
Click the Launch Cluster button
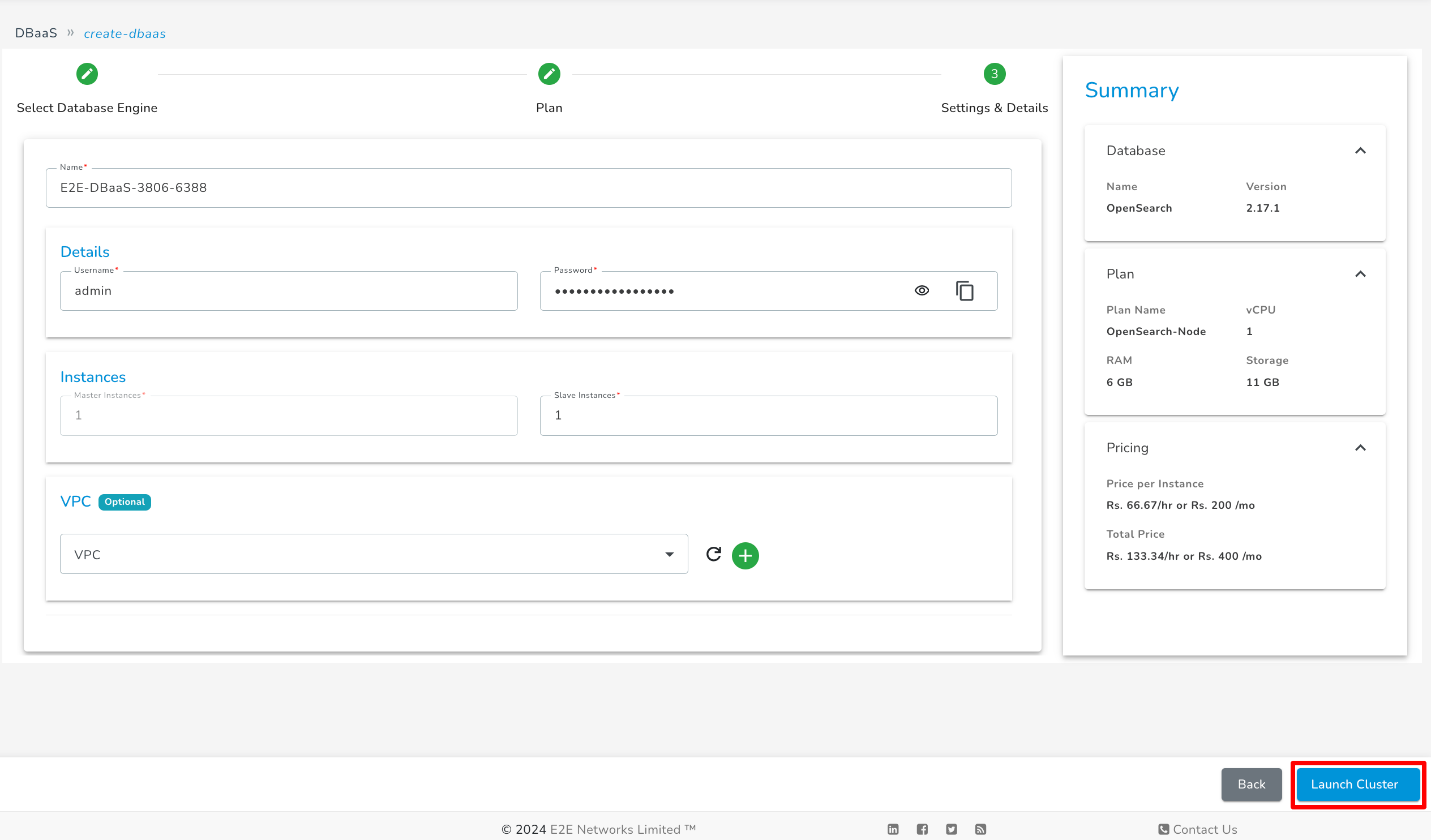pyautogui.click(x=1358, y=785)
